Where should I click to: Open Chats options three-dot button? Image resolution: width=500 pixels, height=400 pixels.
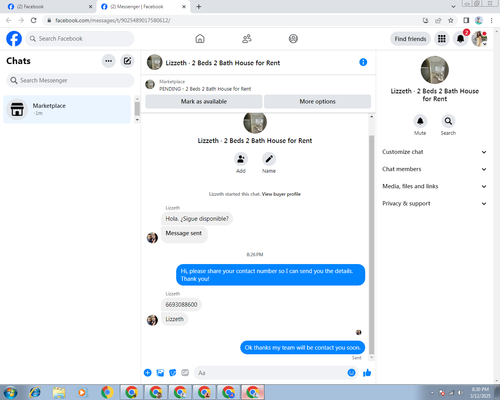(108, 61)
